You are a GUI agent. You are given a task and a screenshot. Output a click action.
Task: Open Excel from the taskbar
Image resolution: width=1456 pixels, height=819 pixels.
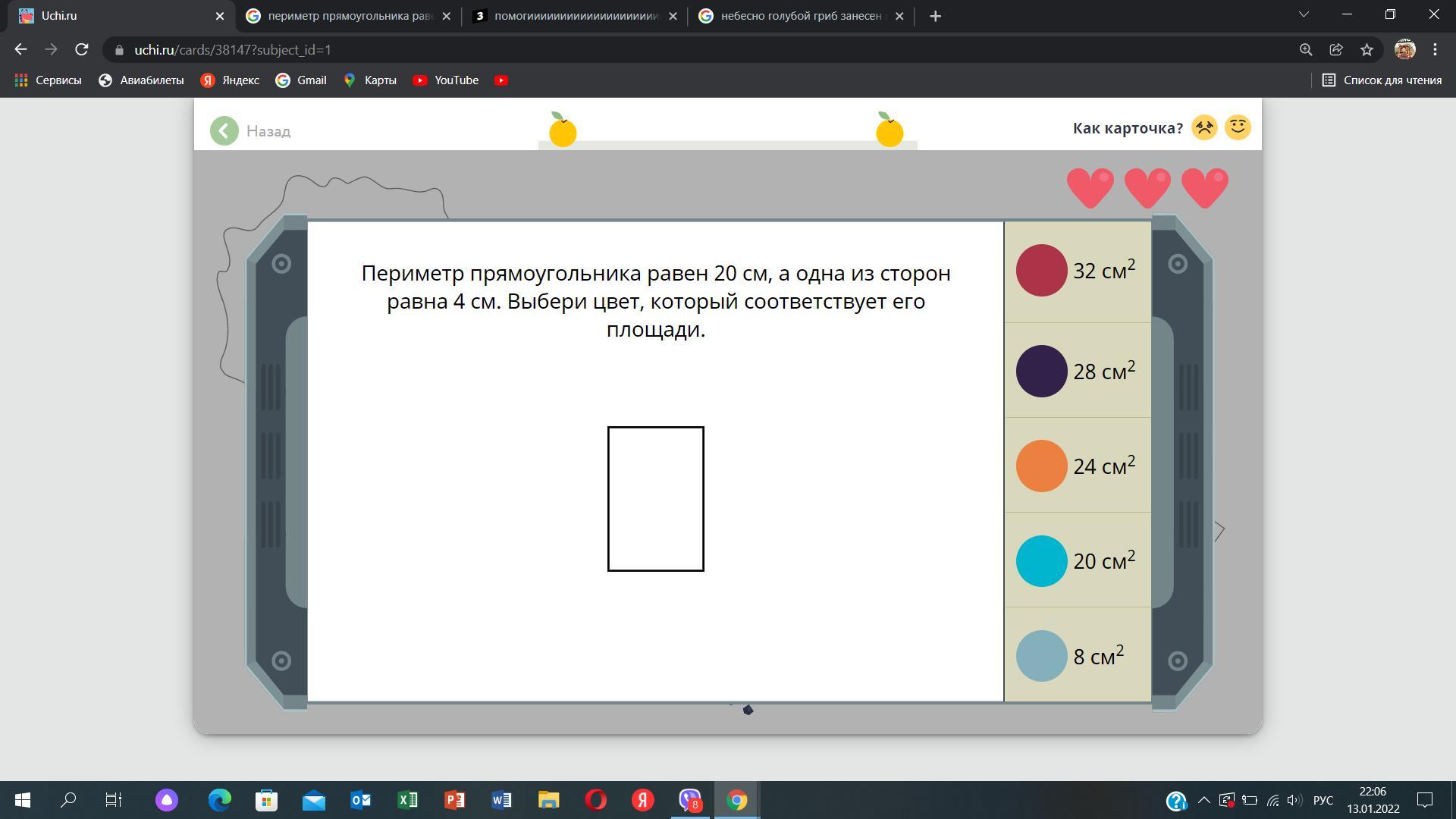(x=407, y=800)
